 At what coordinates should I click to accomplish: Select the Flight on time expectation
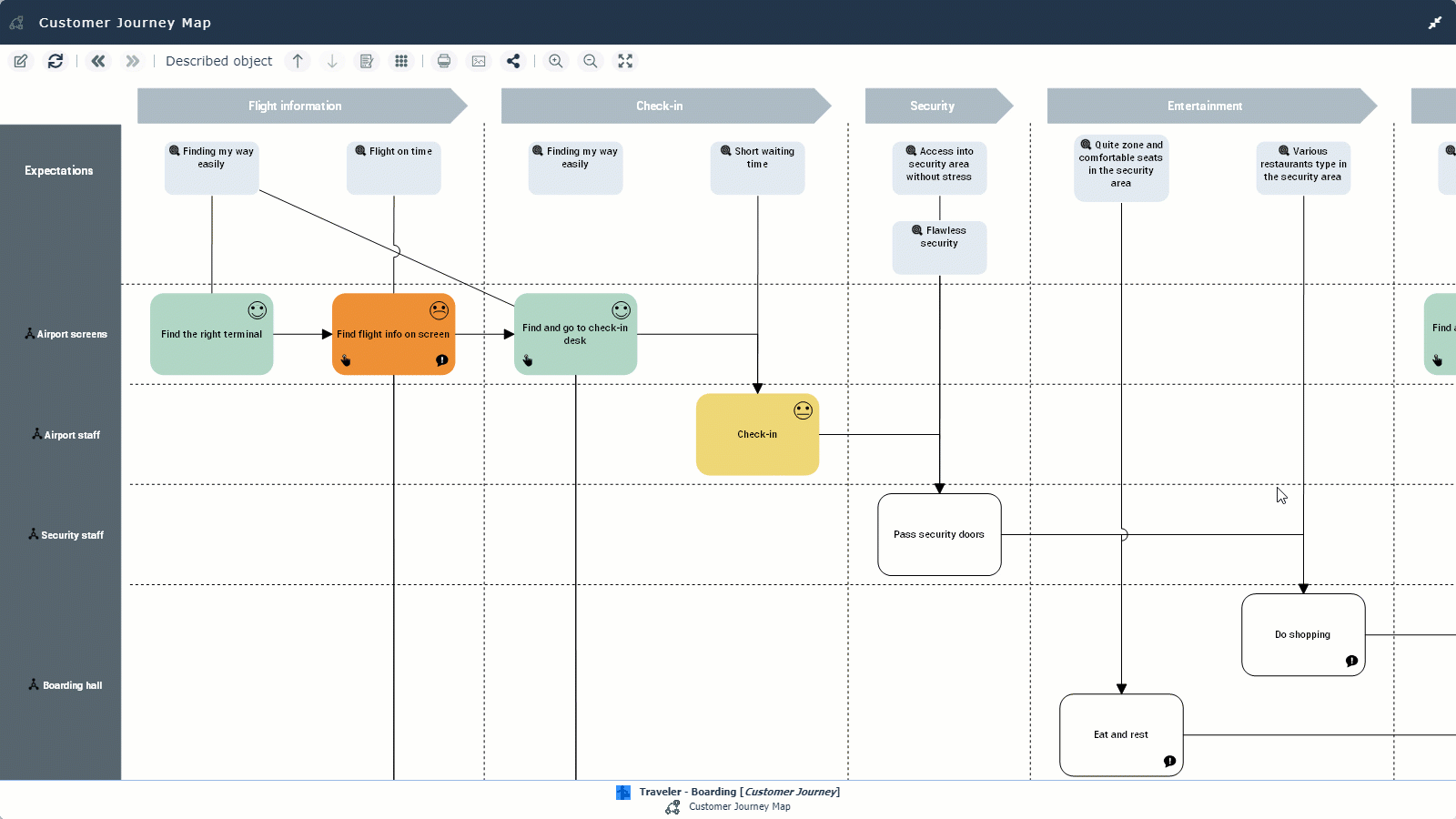[x=394, y=167]
